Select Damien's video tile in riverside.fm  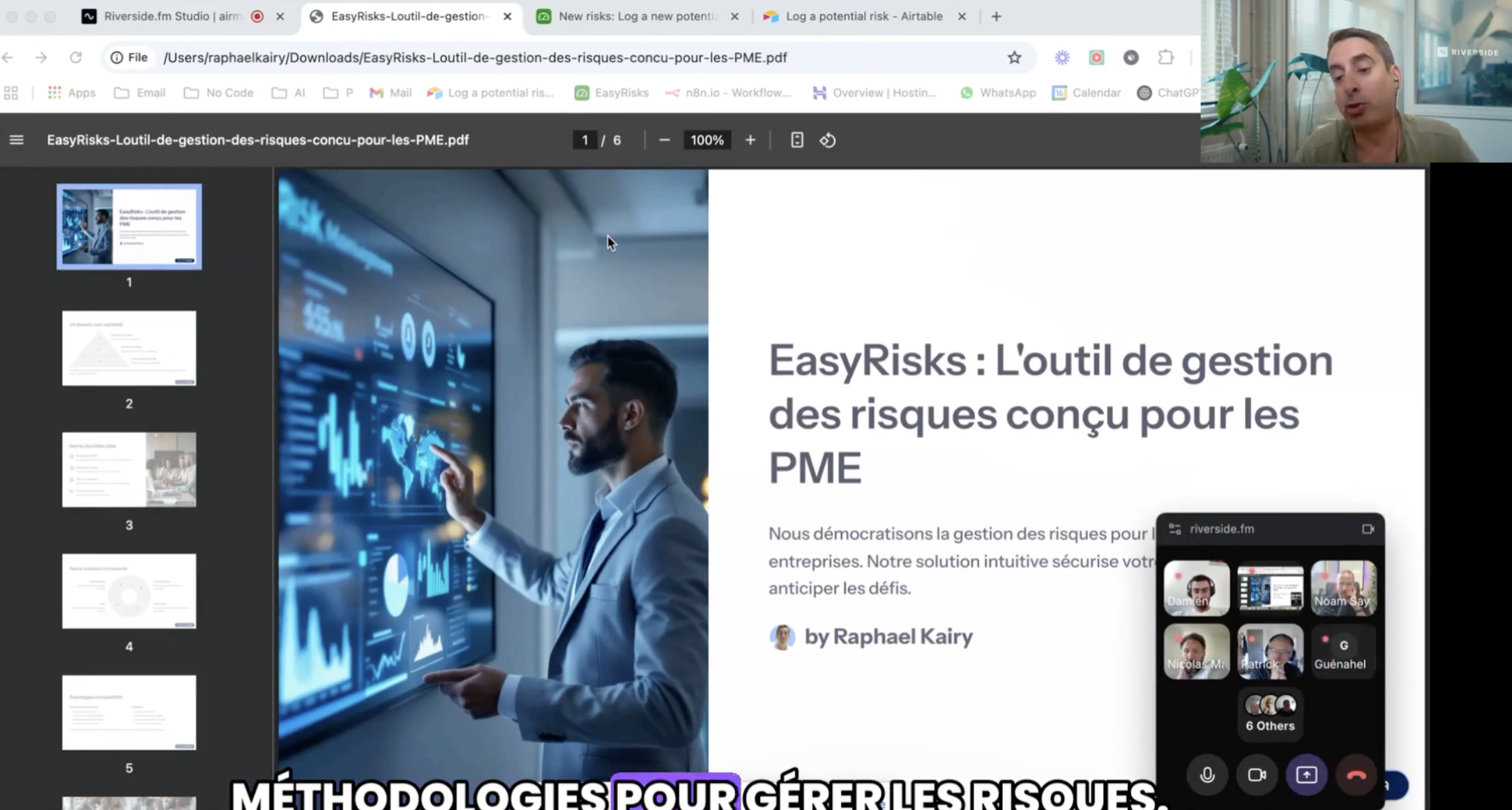click(x=1197, y=588)
